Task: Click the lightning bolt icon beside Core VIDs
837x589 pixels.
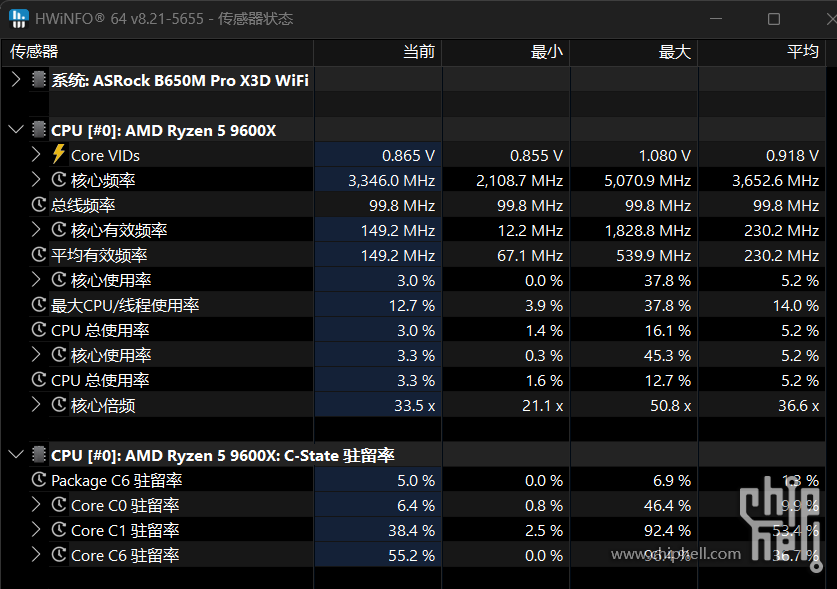Action: pyautogui.click(x=59, y=154)
